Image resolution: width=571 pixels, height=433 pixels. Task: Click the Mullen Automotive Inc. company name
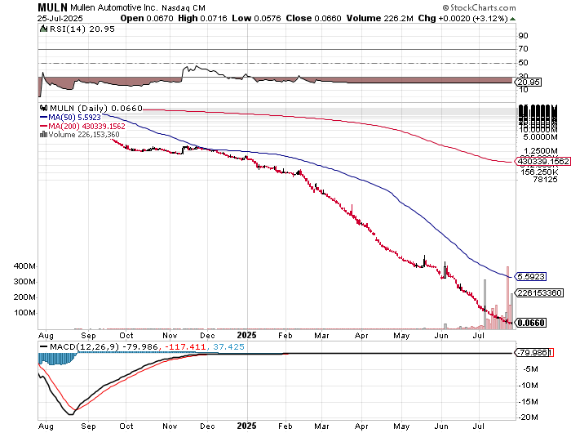(x=115, y=8)
